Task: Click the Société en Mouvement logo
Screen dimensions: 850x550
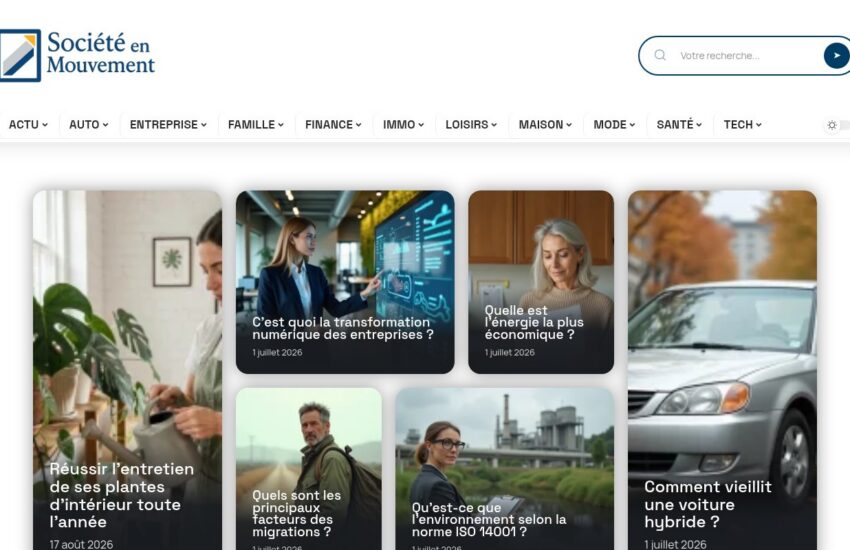Action: click(x=77, y=55)
